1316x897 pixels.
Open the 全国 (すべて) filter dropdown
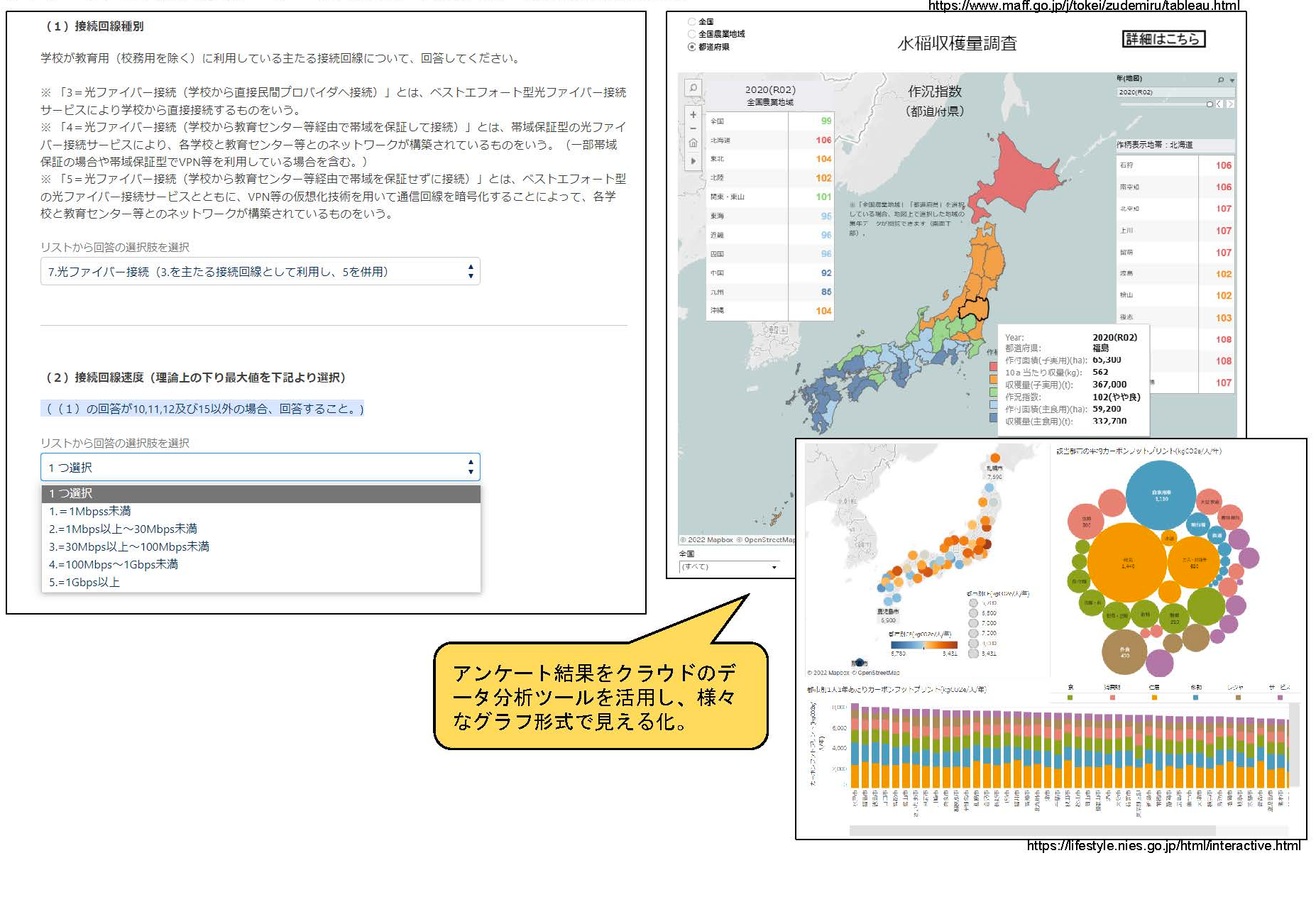click(729, 566)
